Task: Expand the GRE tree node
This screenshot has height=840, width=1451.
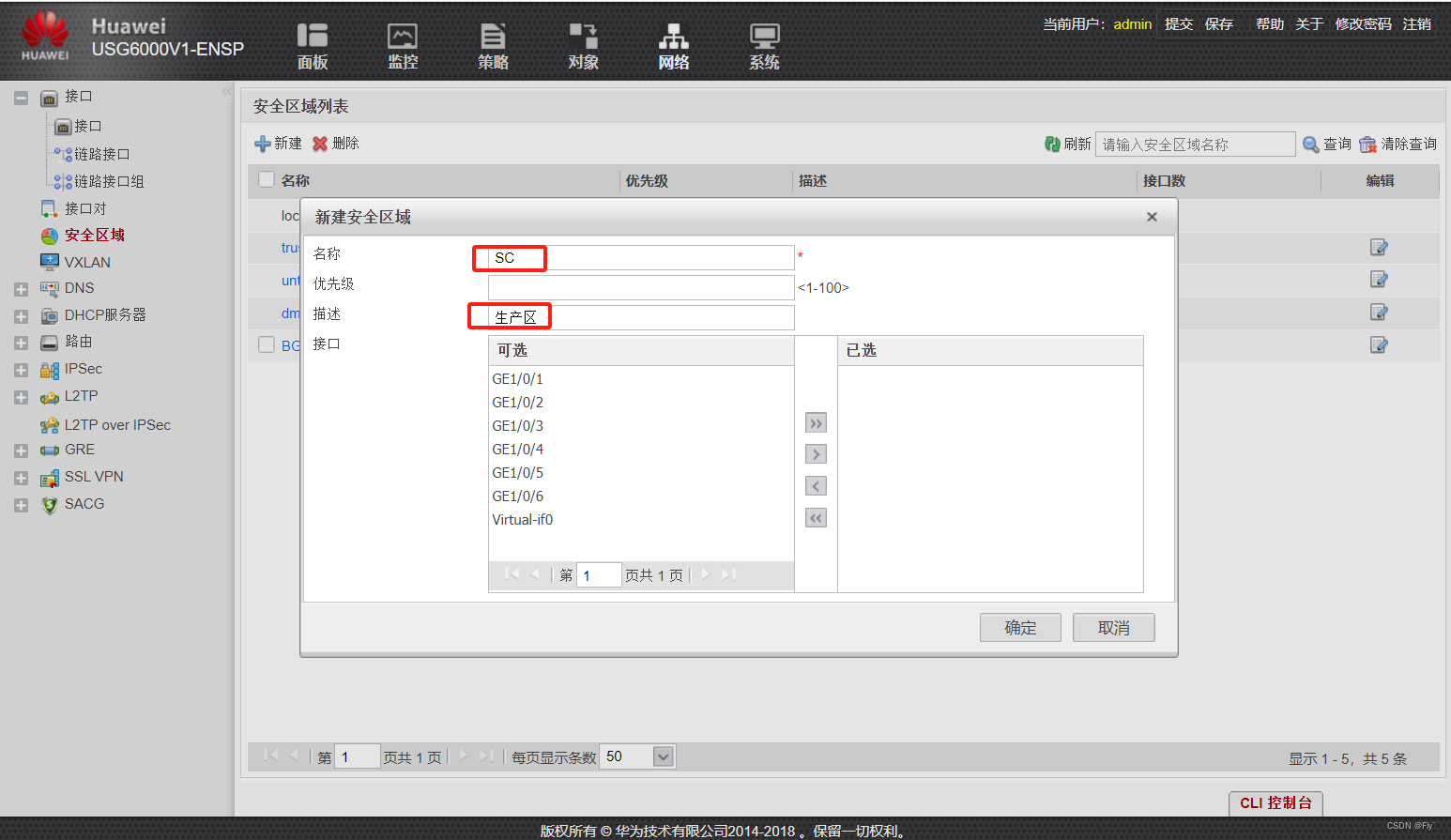Action: coord(21,451)
